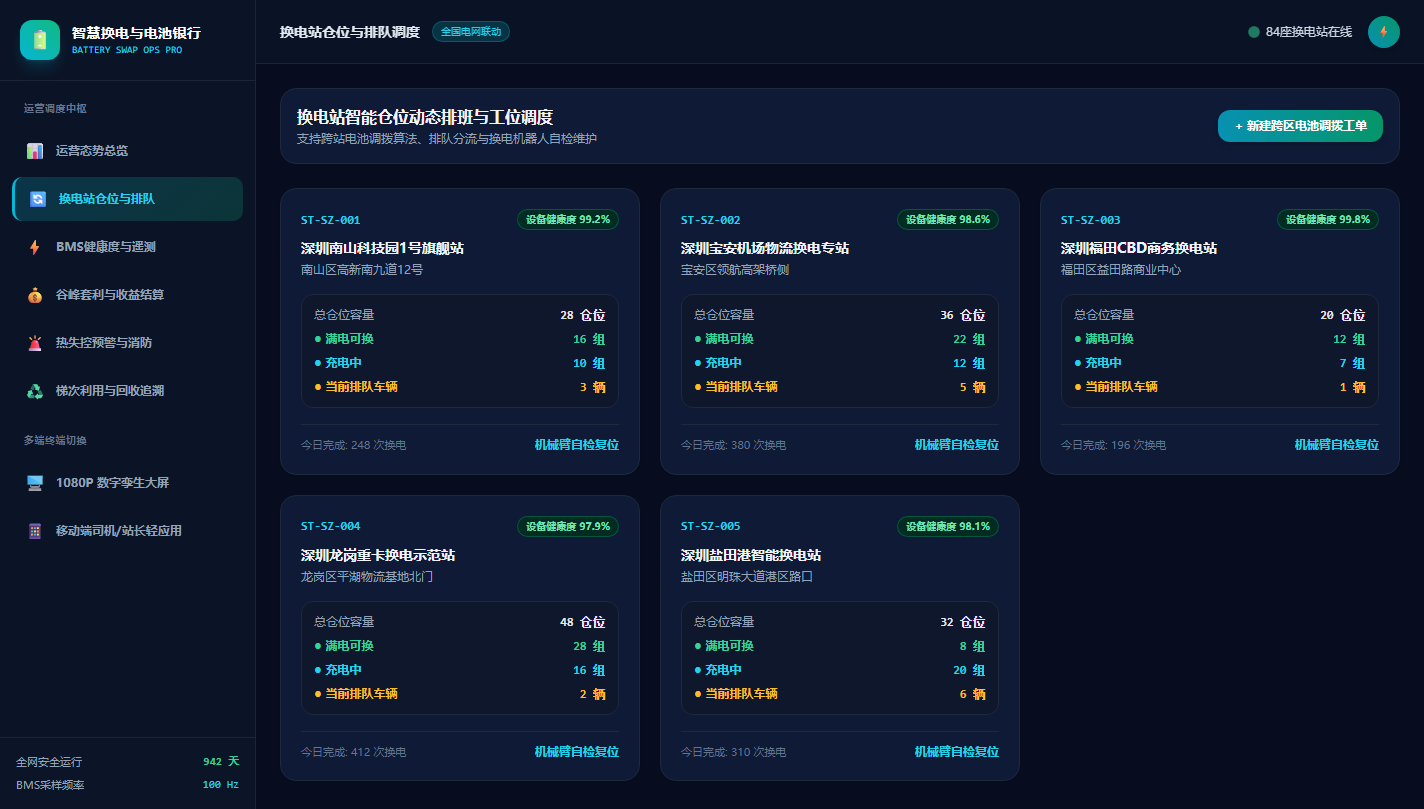Open BMS健康度与遥测 menu item
The width and height of the screenshot is (1424, 809).
pyautogui.click(x=127, y=247)
